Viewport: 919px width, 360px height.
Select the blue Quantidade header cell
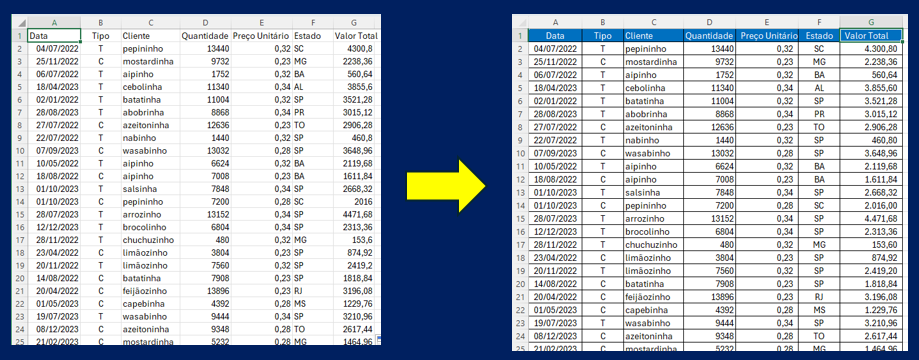click(x=709, y=36)
